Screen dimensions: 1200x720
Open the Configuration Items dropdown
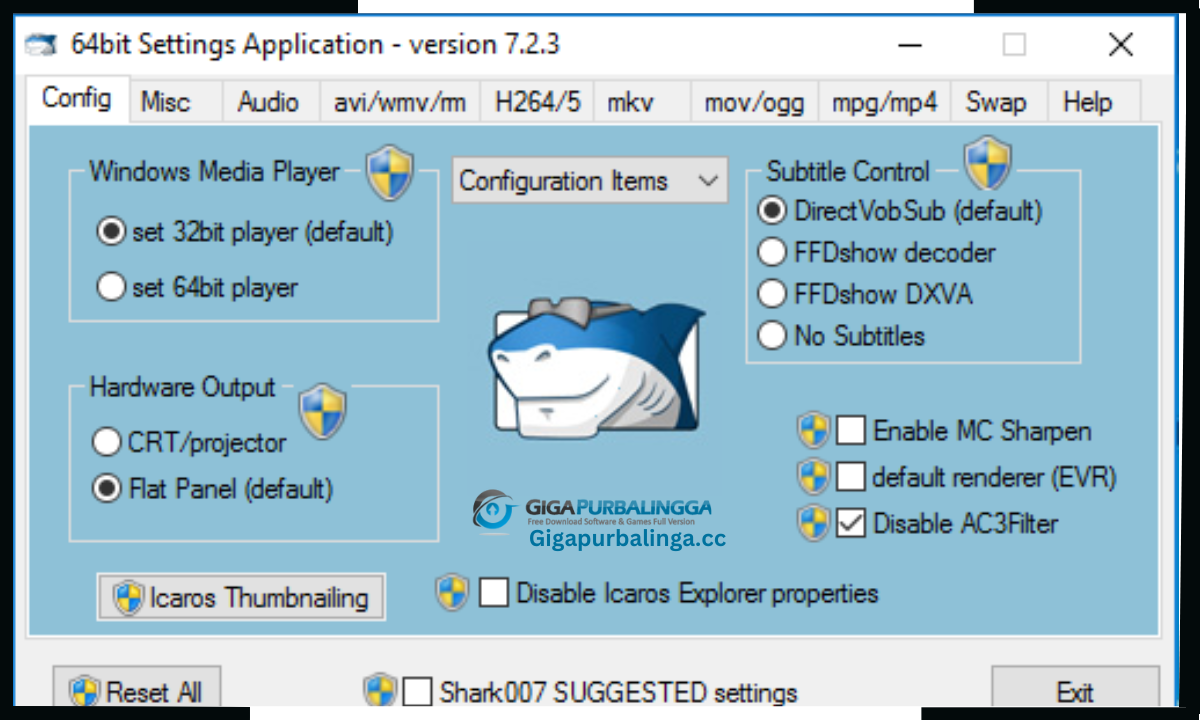coord(590,181)
